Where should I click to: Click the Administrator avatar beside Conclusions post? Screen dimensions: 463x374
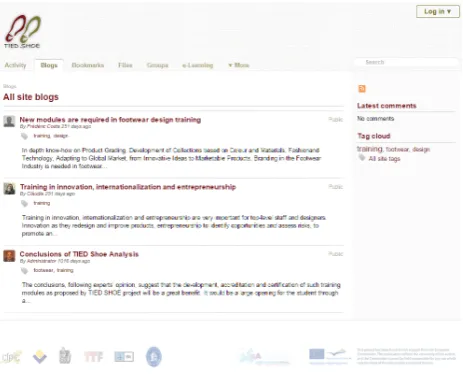click(9, 256)
